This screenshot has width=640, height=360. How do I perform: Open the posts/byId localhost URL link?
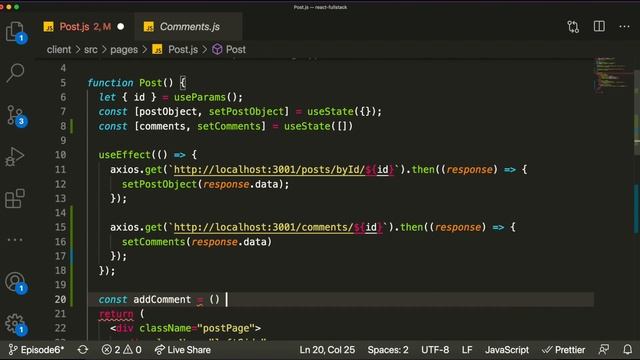pyautogui.click(x=284, y=169)
